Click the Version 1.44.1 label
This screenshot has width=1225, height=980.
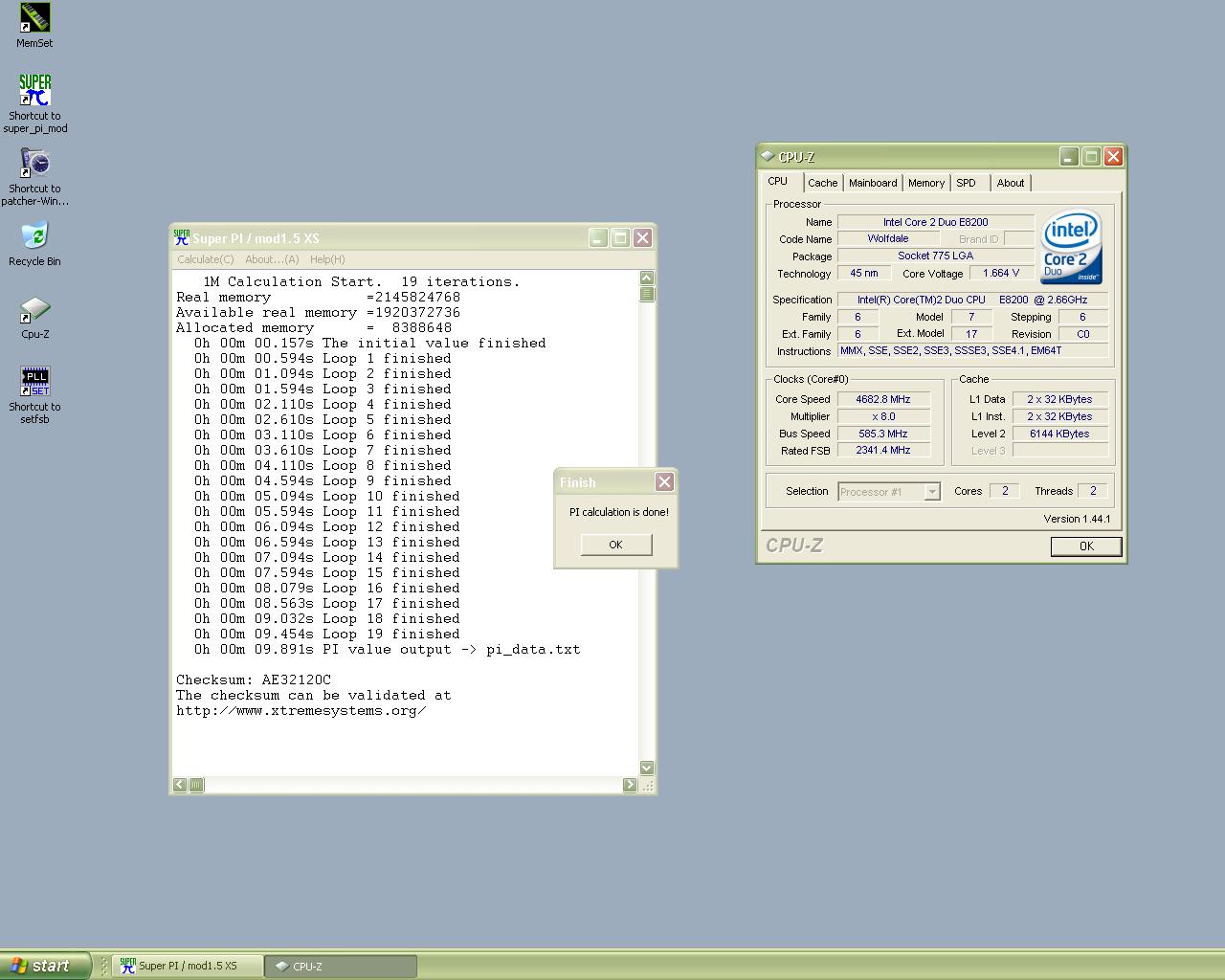coord(1077,519)
